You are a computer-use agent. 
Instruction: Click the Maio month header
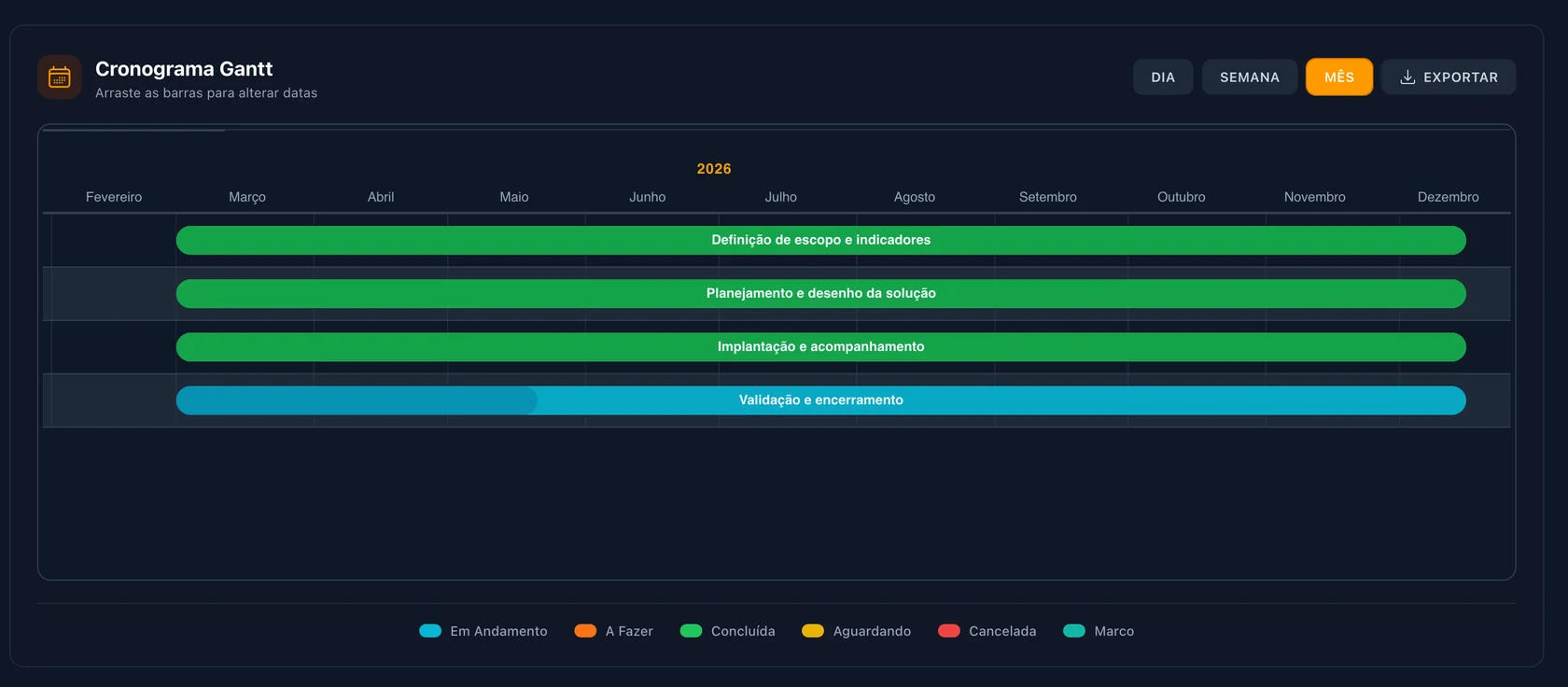click(x=514, y=197)
